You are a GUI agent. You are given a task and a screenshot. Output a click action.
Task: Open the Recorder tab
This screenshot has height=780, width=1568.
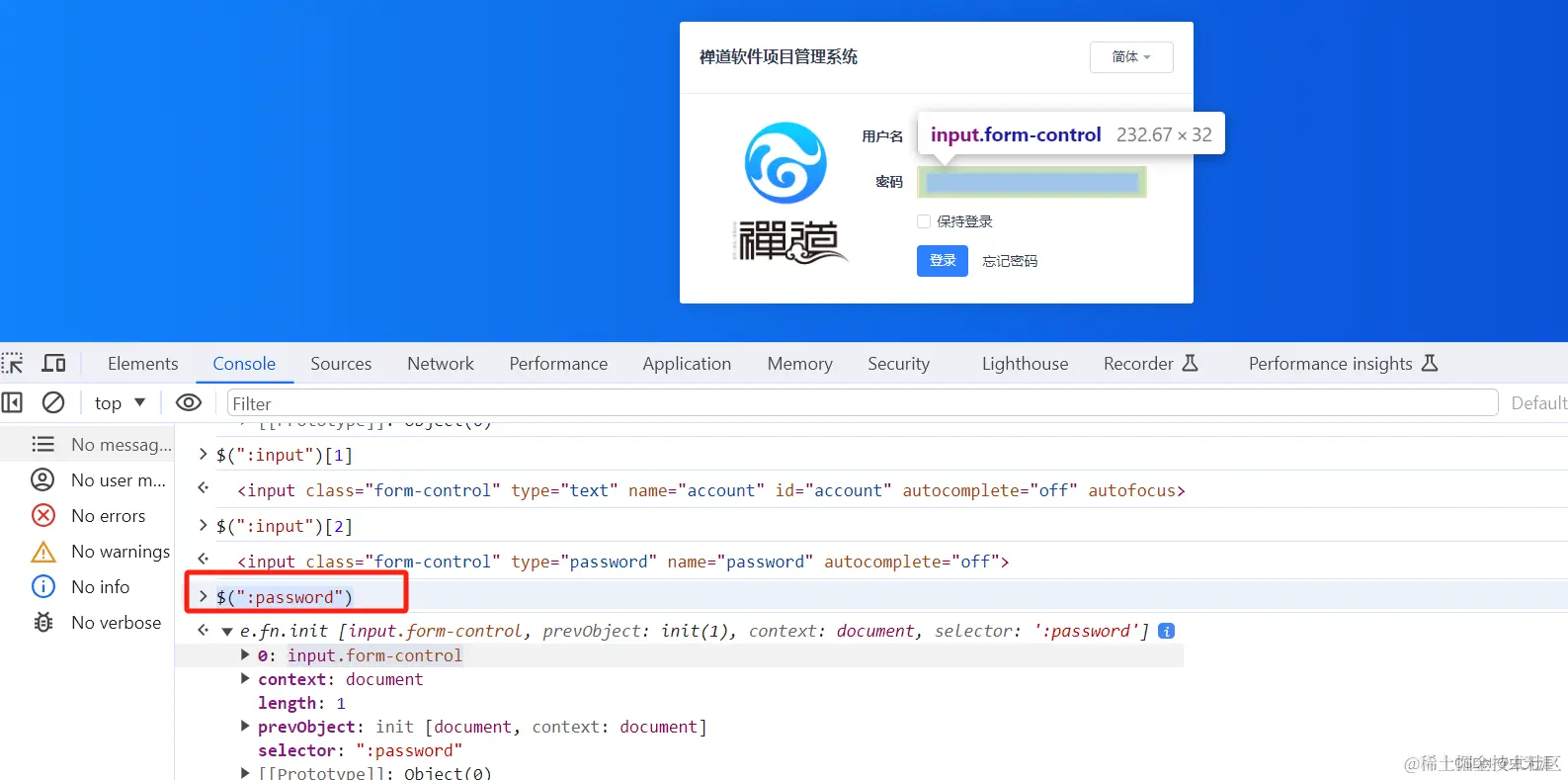[1150, 363]
